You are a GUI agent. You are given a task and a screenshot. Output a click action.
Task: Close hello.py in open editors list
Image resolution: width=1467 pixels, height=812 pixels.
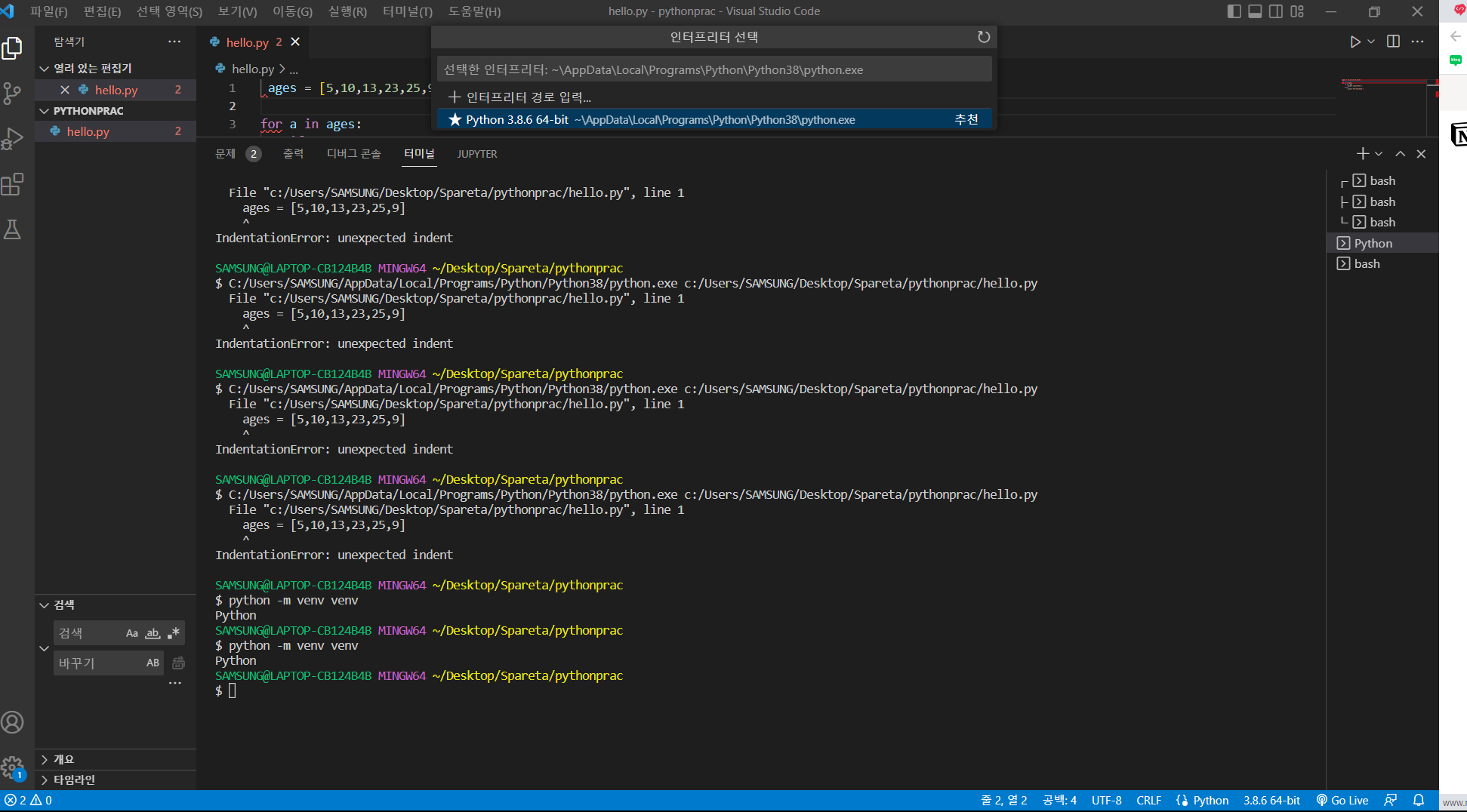(x=65, y=90)
